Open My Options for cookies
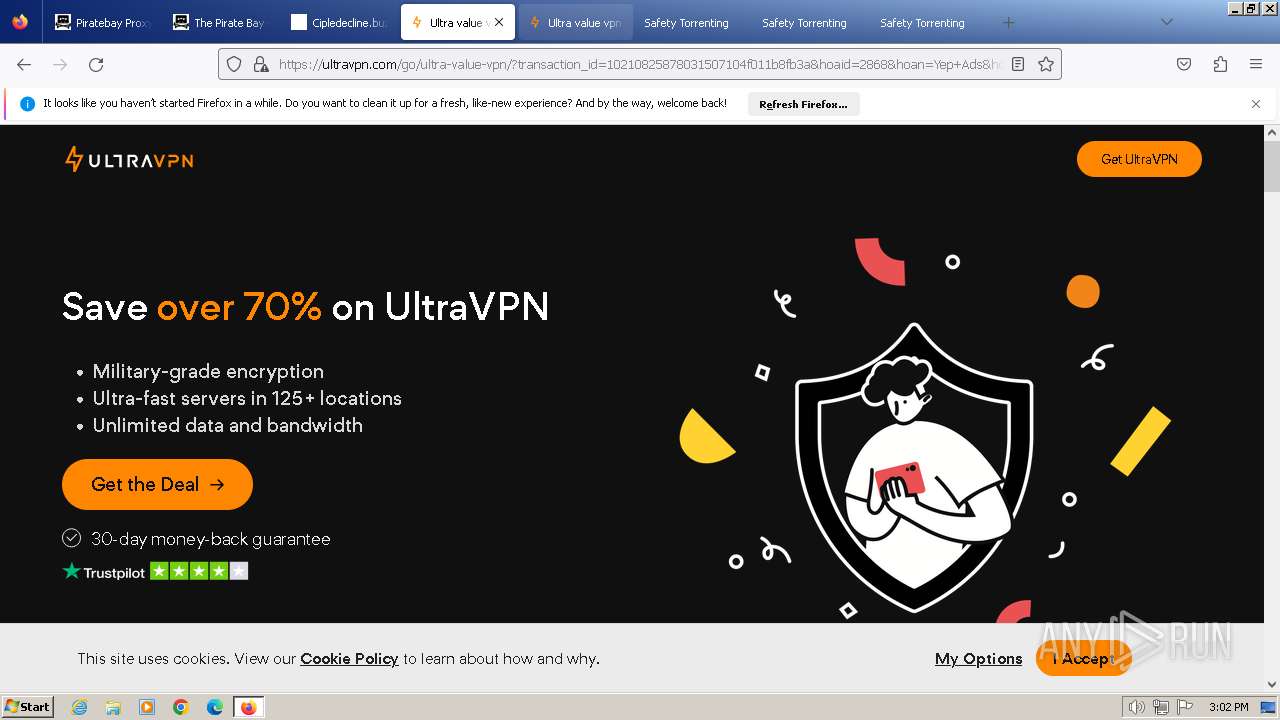 (978, 658)
